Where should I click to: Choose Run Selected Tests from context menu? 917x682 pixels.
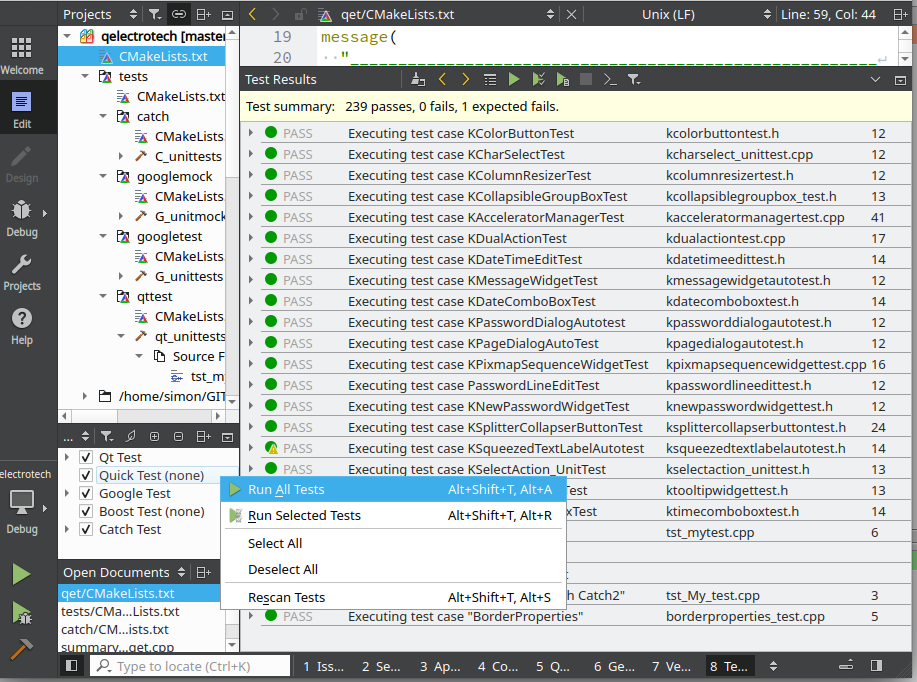click(304, 516)
